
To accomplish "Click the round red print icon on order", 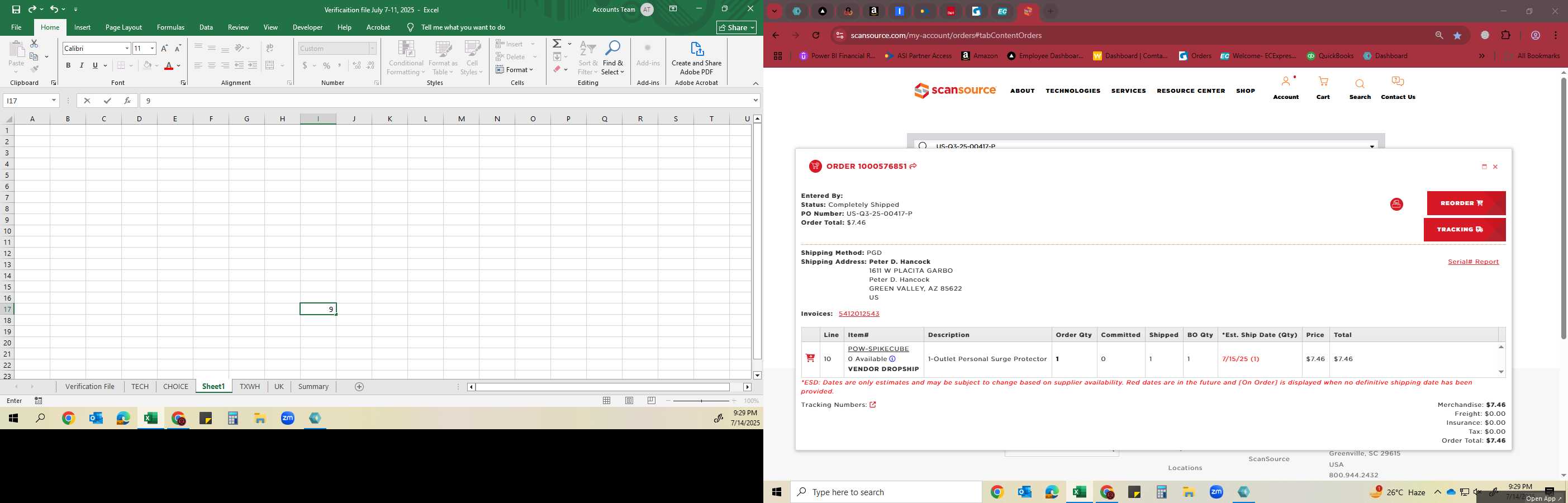I will (1396, 205).
